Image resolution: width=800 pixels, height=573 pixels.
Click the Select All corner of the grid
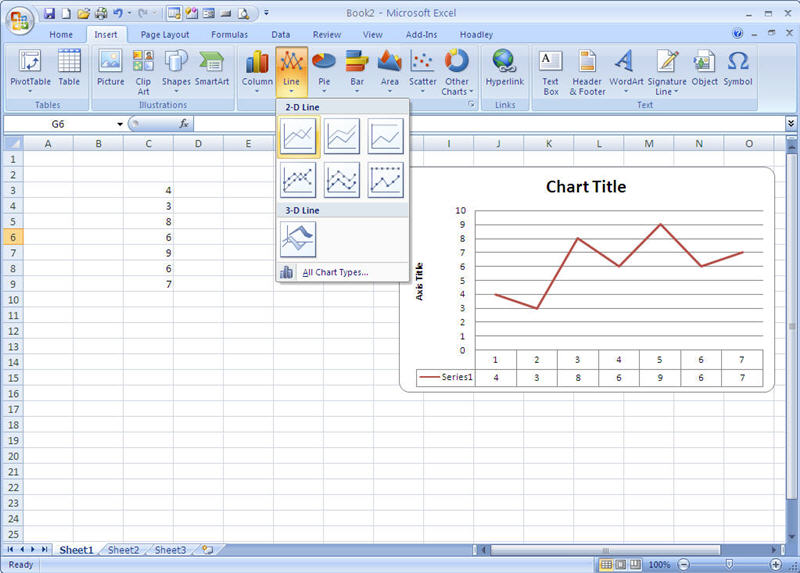click(13, 143)
